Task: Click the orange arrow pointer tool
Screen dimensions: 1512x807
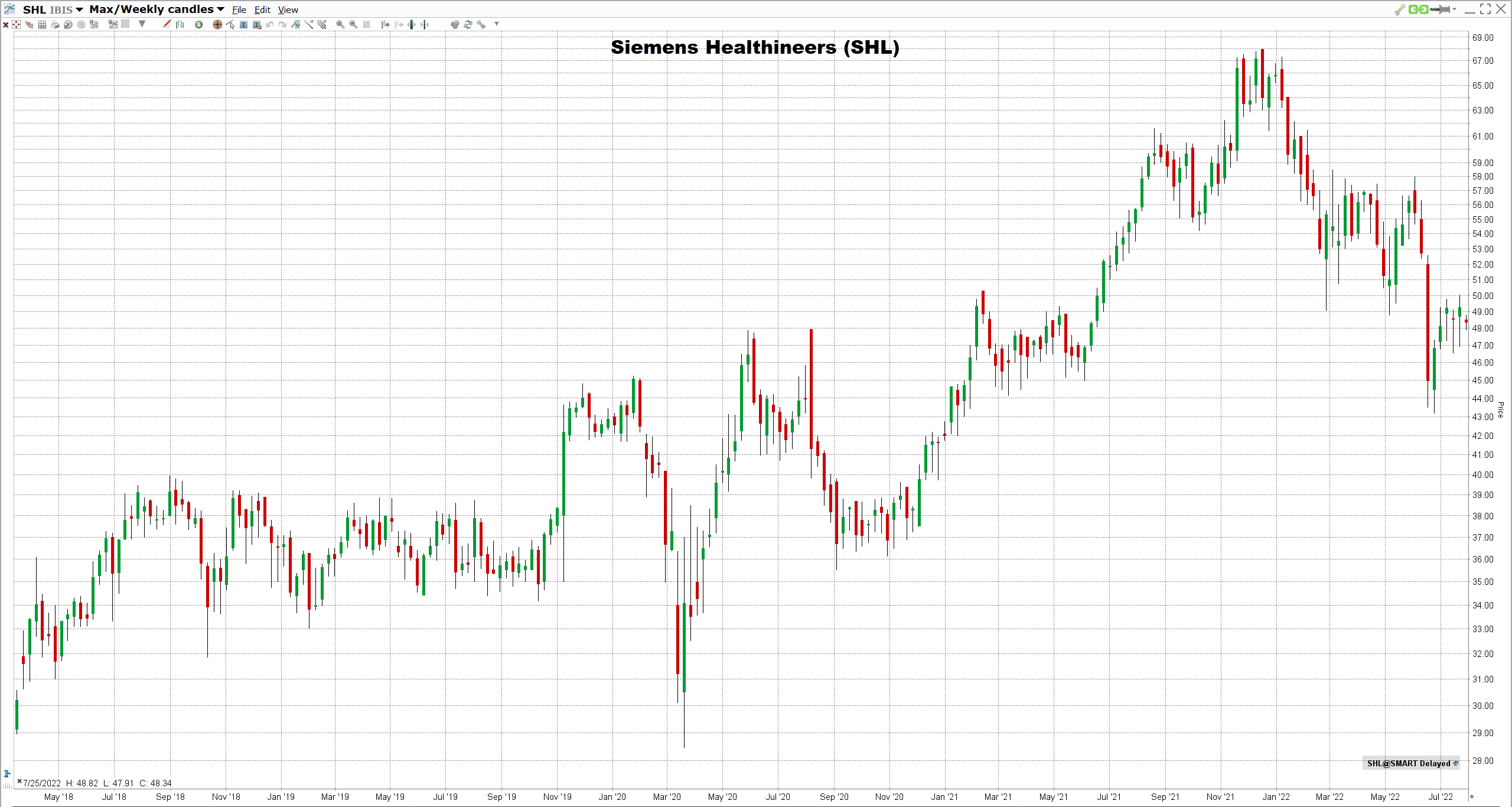Action: (29, 25)
